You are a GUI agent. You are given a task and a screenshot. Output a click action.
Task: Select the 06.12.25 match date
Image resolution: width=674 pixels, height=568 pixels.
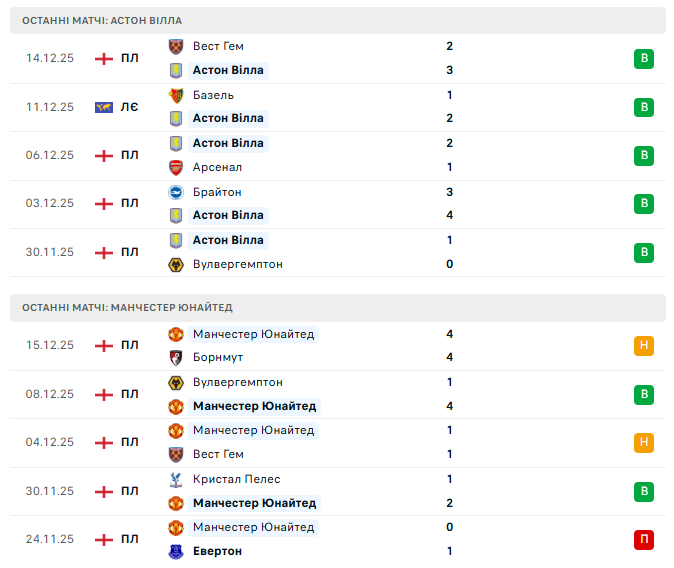(50, 155)
